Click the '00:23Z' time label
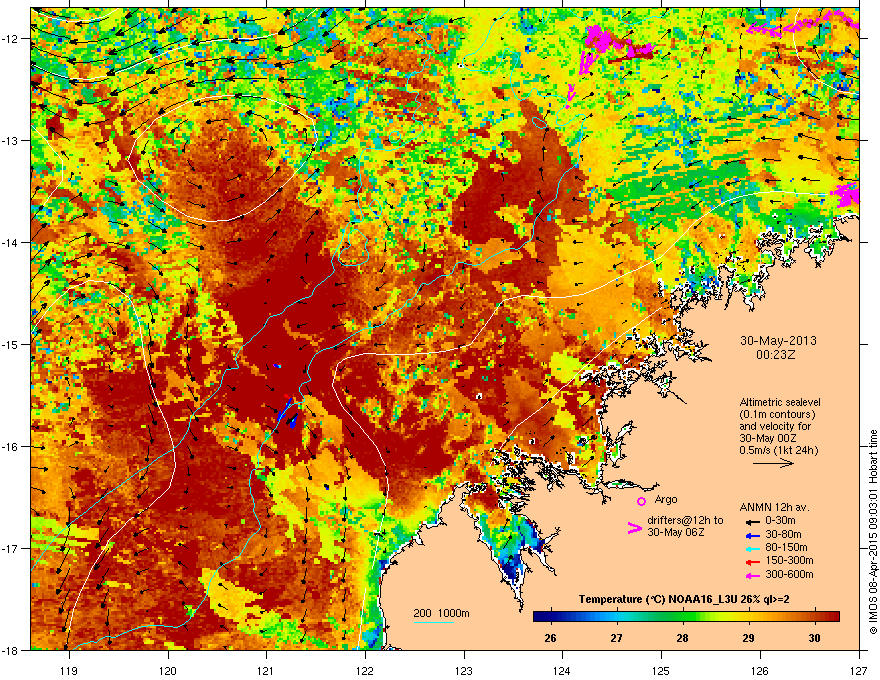This screenshot has height=680, width=880. coord(778,355)
